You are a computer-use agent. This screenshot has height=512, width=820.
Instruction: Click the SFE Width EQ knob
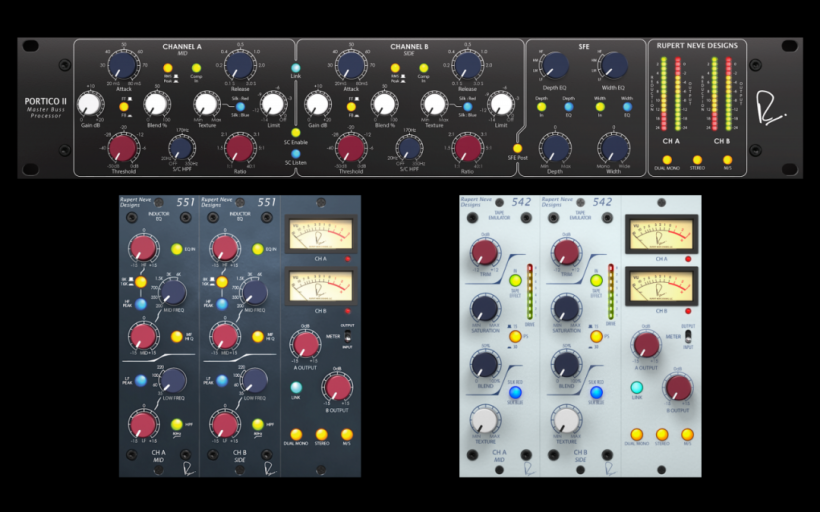pos(613,66)
